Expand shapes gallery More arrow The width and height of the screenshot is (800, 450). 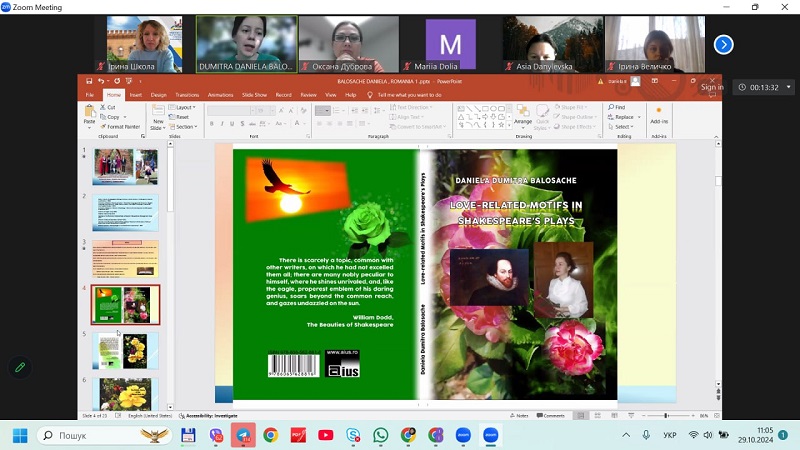click(509, 125)
